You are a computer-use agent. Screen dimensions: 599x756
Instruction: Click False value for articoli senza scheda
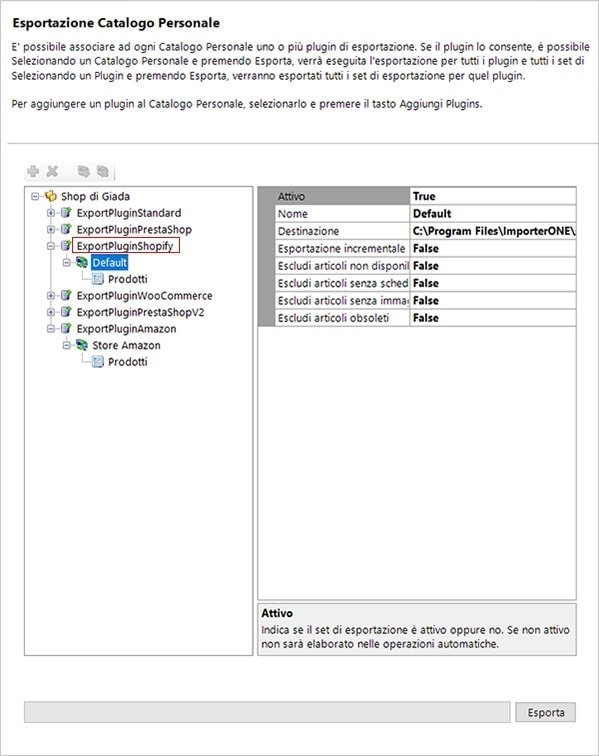(x=493, y=283)
